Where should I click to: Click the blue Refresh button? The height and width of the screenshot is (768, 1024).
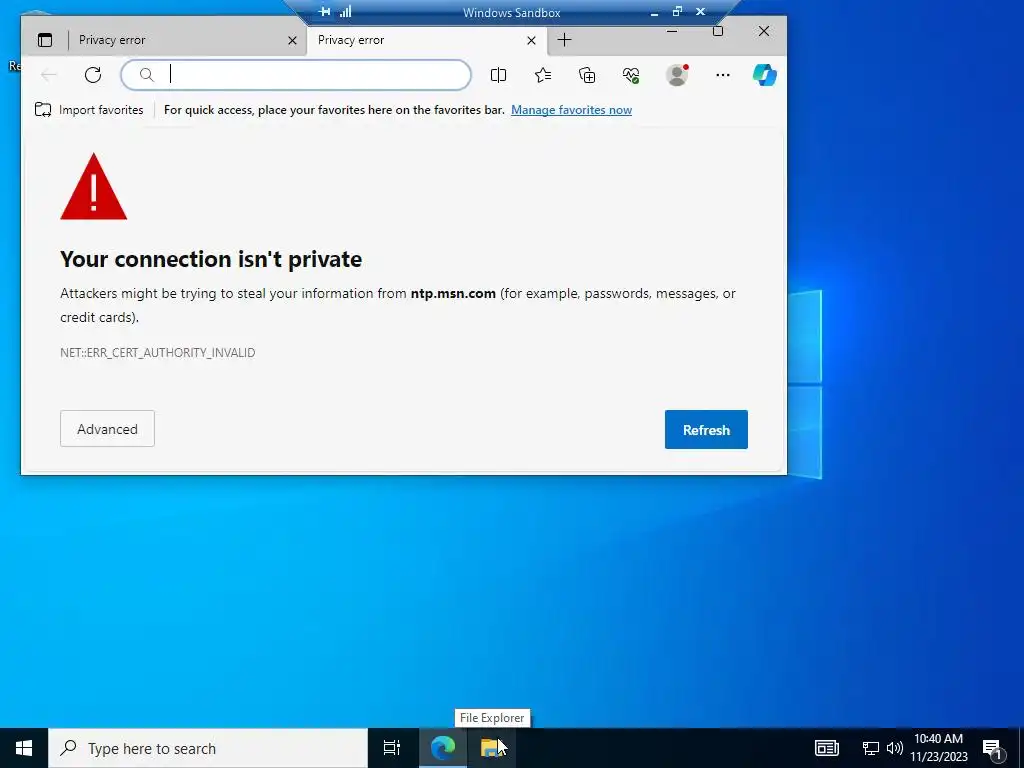click(706, 430)
